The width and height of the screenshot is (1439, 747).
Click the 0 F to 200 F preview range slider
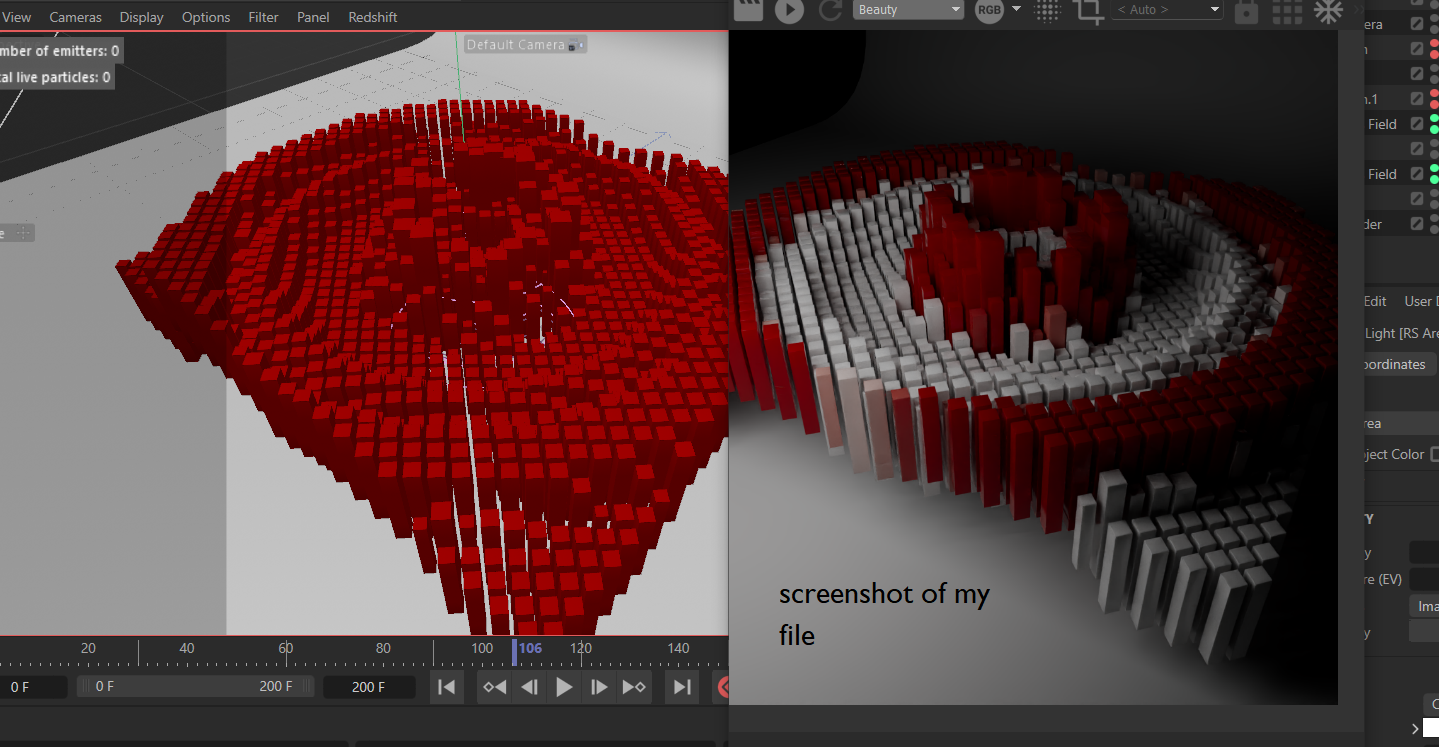point(195,687)
